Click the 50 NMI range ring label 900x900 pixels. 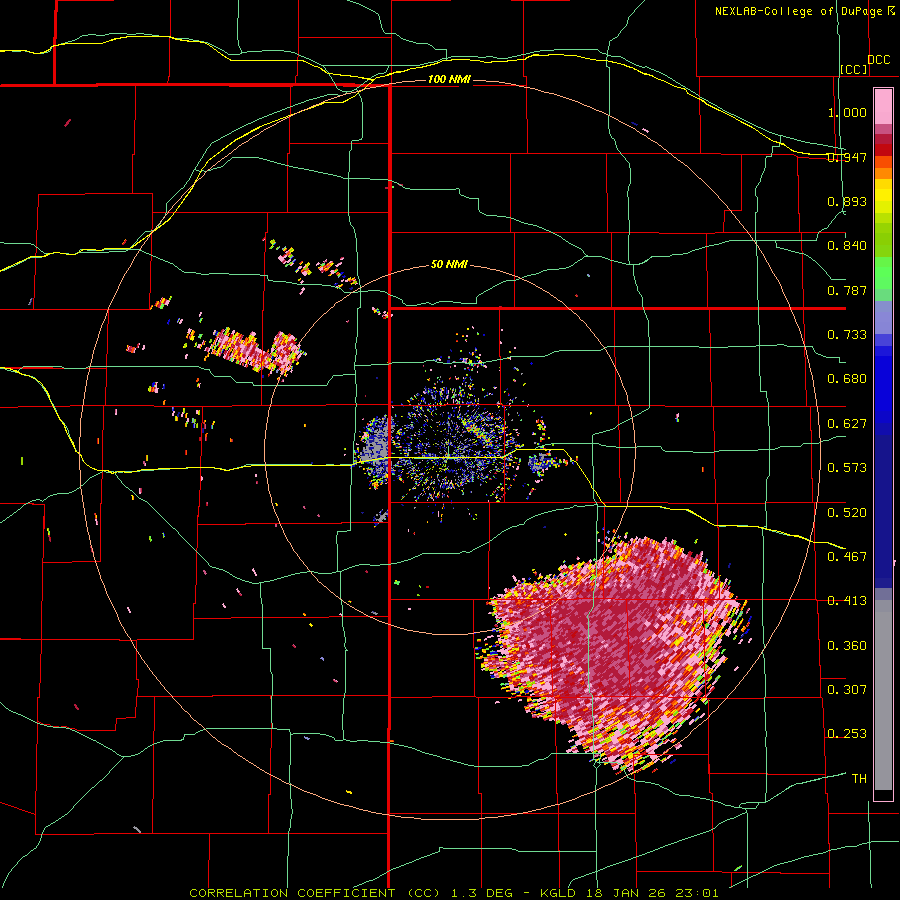[x=449, y=264]
